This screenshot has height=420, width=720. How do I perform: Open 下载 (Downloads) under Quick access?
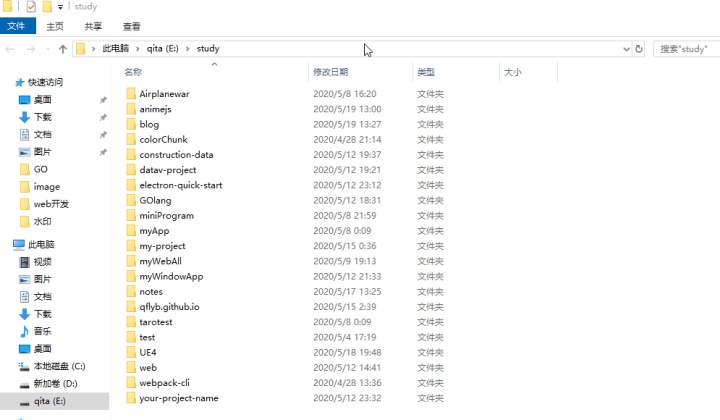click(x=42, y=117)
